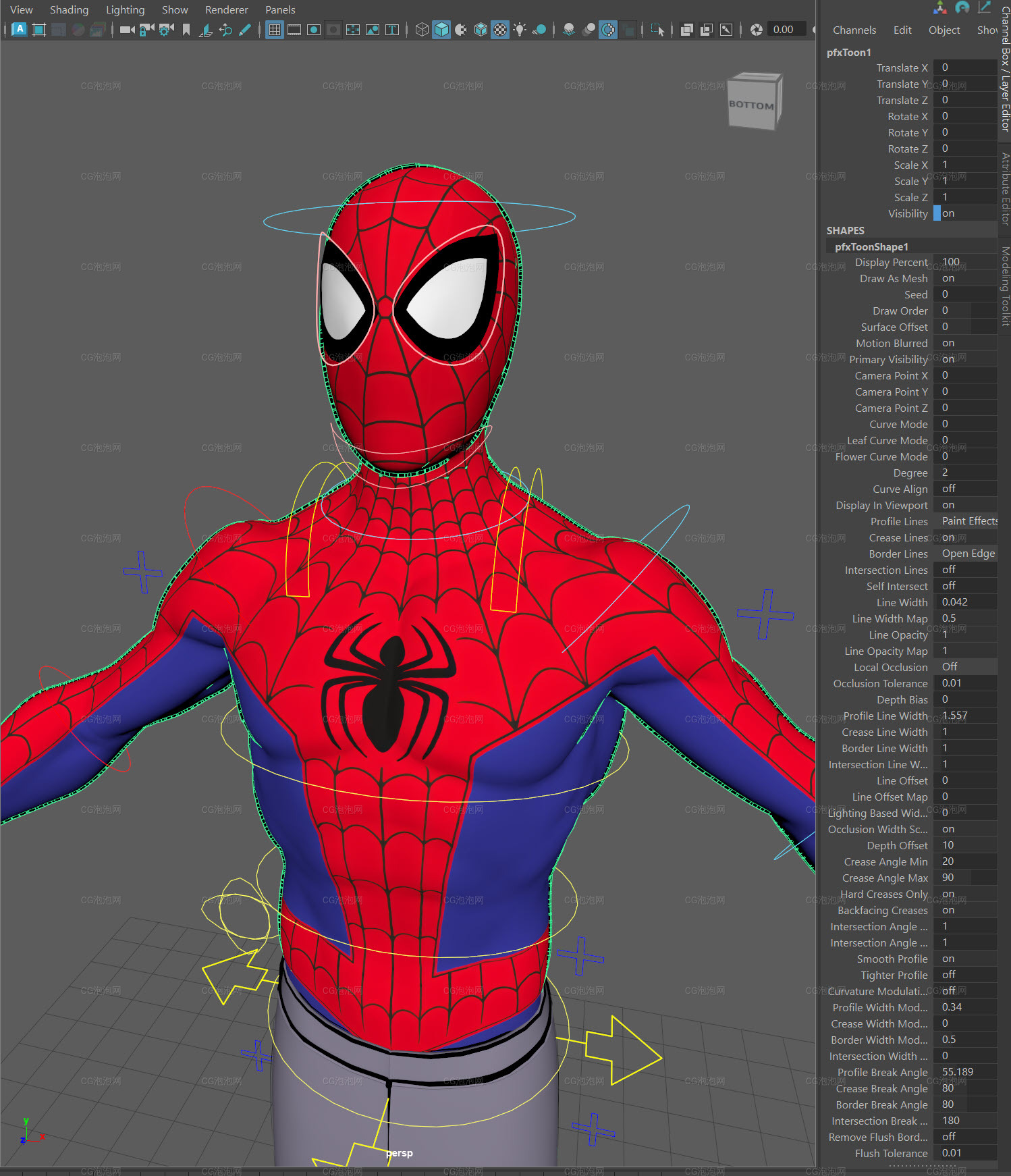The height and width of the screenshot is (1176, 1011).
Task: Toggle the X-Ray icon
Action: (x=687, y=30)
